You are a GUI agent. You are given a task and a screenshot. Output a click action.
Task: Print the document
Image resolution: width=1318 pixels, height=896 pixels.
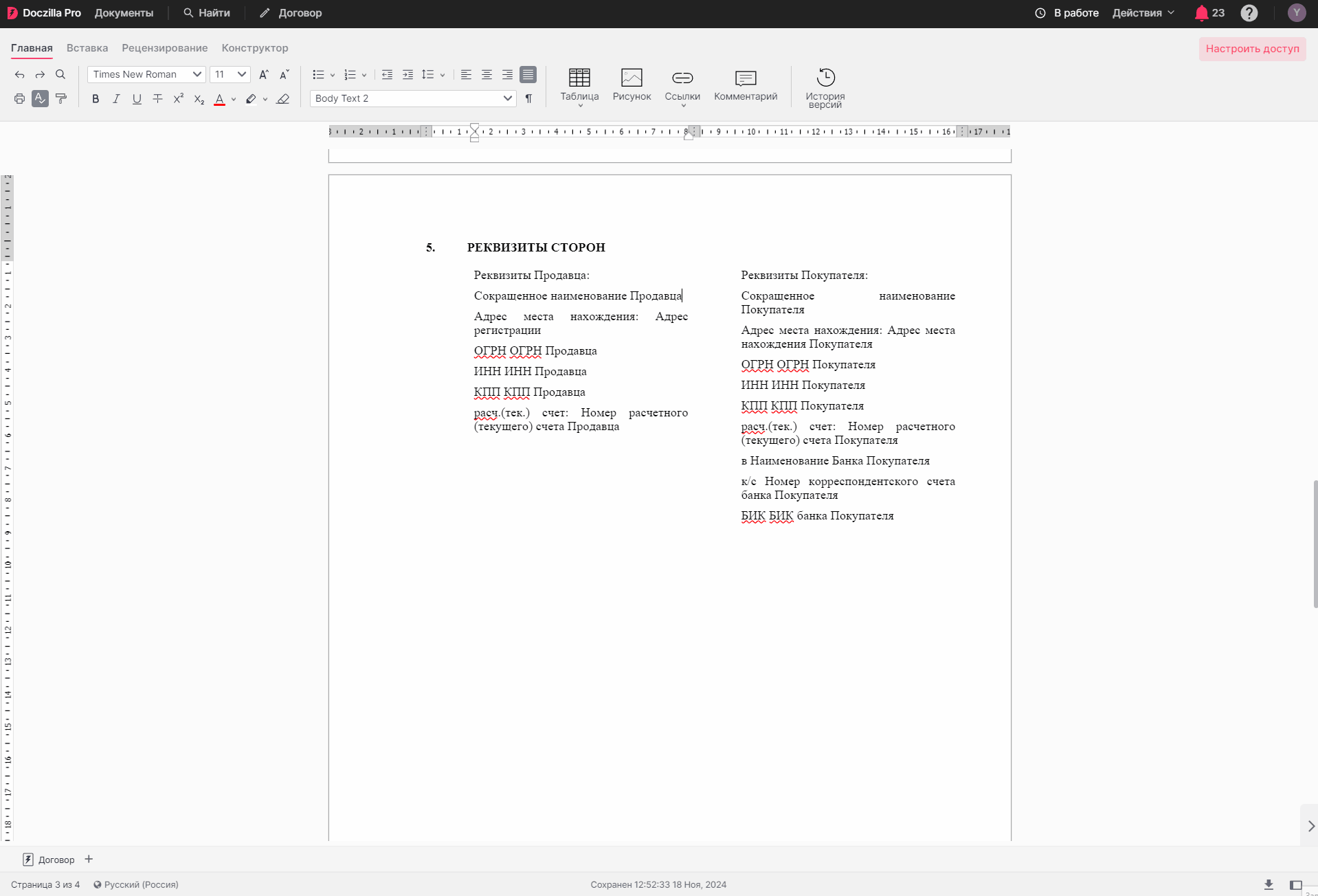[x=19, y=99]
